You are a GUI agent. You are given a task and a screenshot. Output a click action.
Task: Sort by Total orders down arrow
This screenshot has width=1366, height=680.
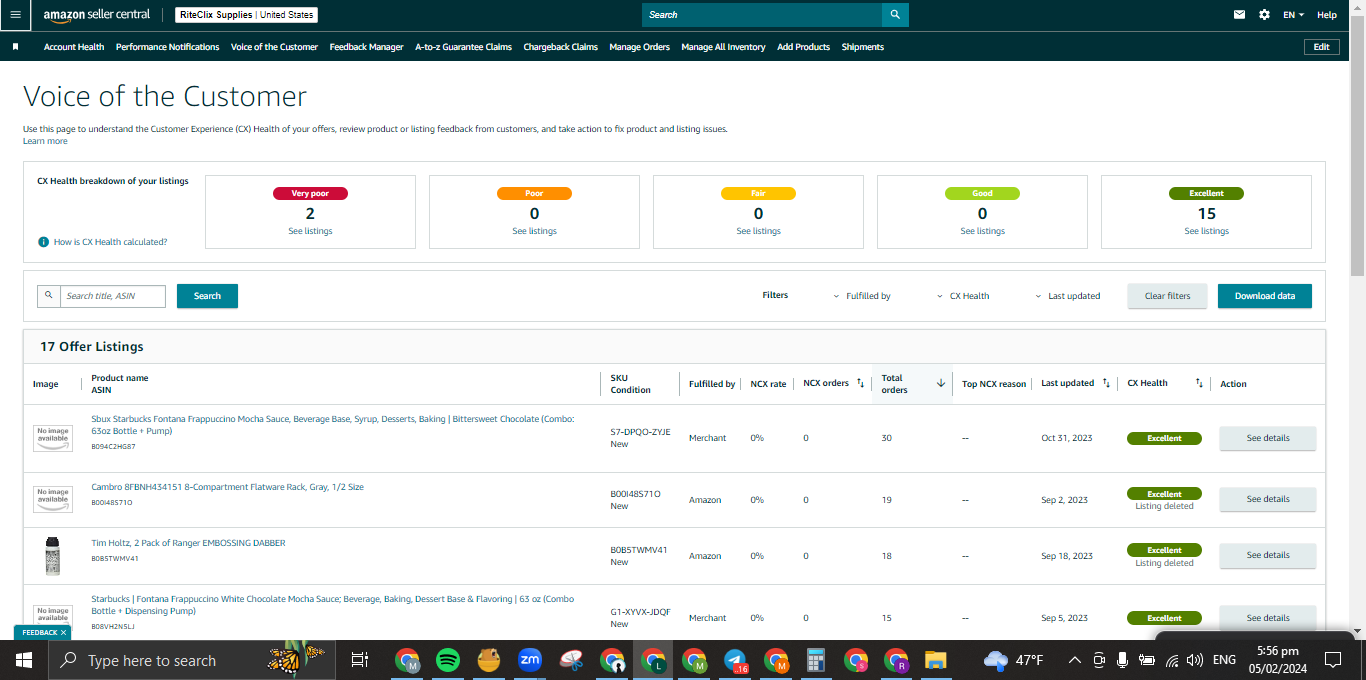click(x=941, y=383)
